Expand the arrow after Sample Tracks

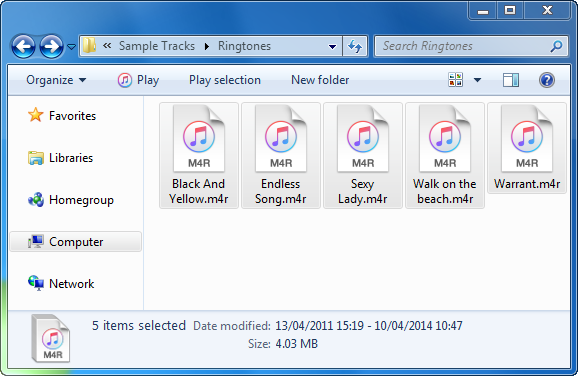(x=207, y=46)
